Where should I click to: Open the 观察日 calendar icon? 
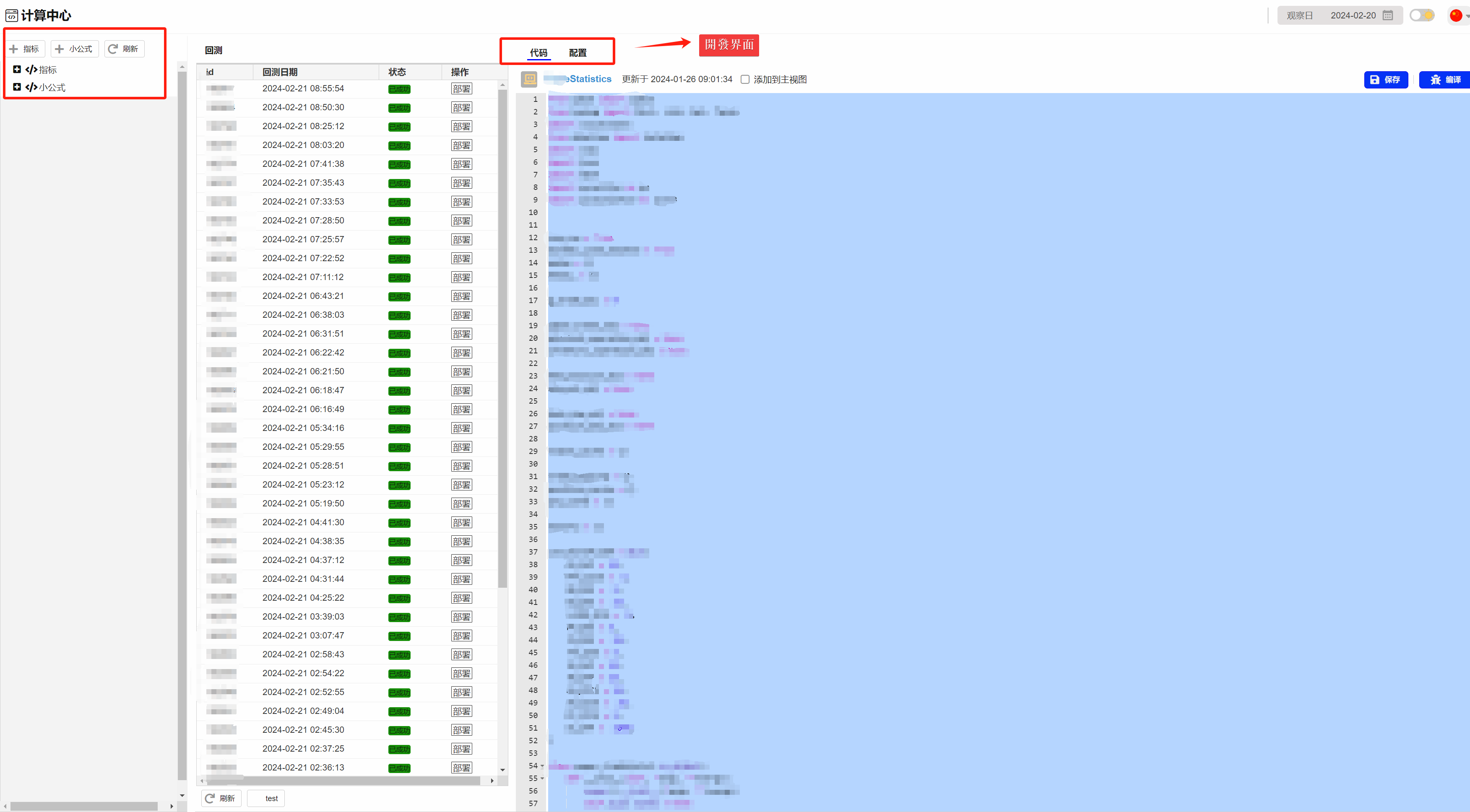pyautogui.click(x=1388, y=16)
